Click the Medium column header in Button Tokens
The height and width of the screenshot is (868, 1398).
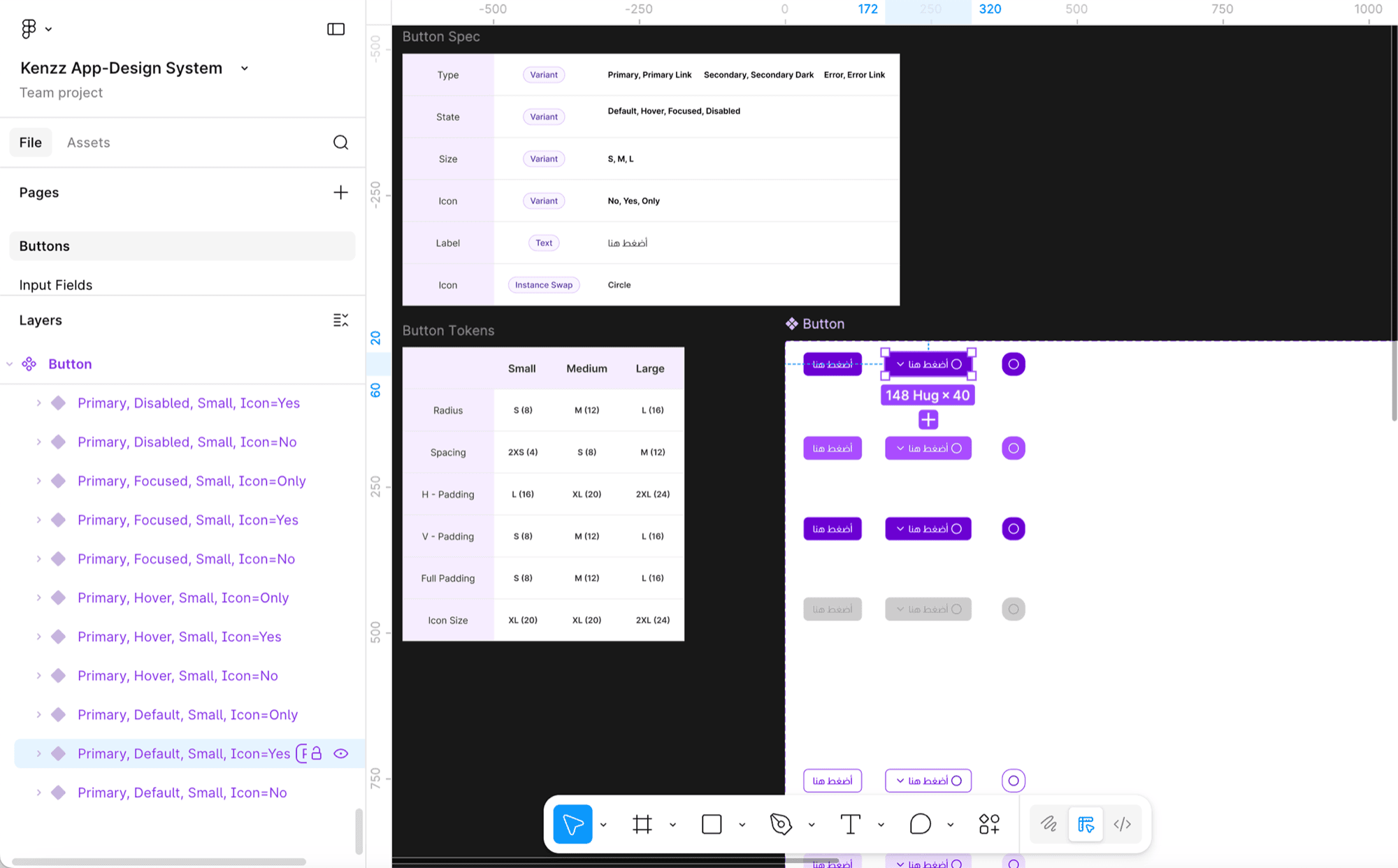click(586, 368)
